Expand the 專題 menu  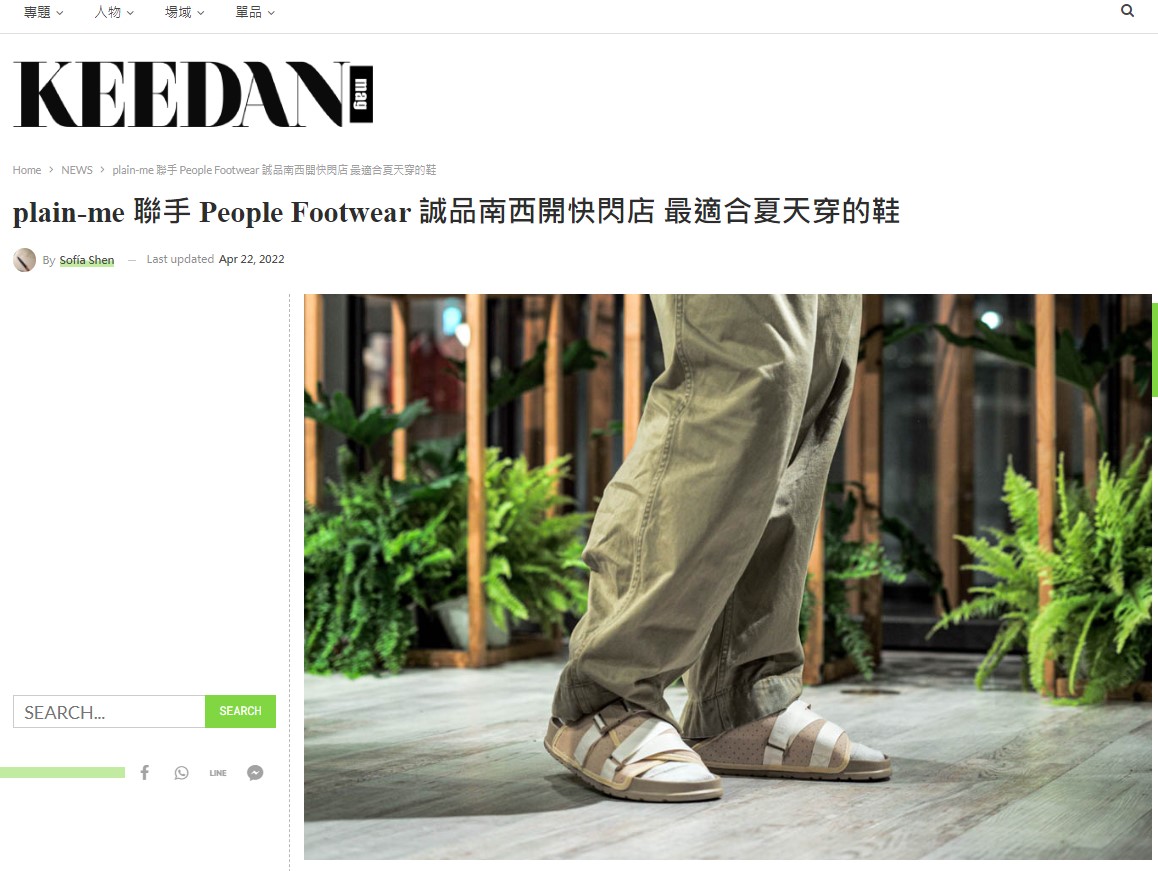click(x=43, y=13)
